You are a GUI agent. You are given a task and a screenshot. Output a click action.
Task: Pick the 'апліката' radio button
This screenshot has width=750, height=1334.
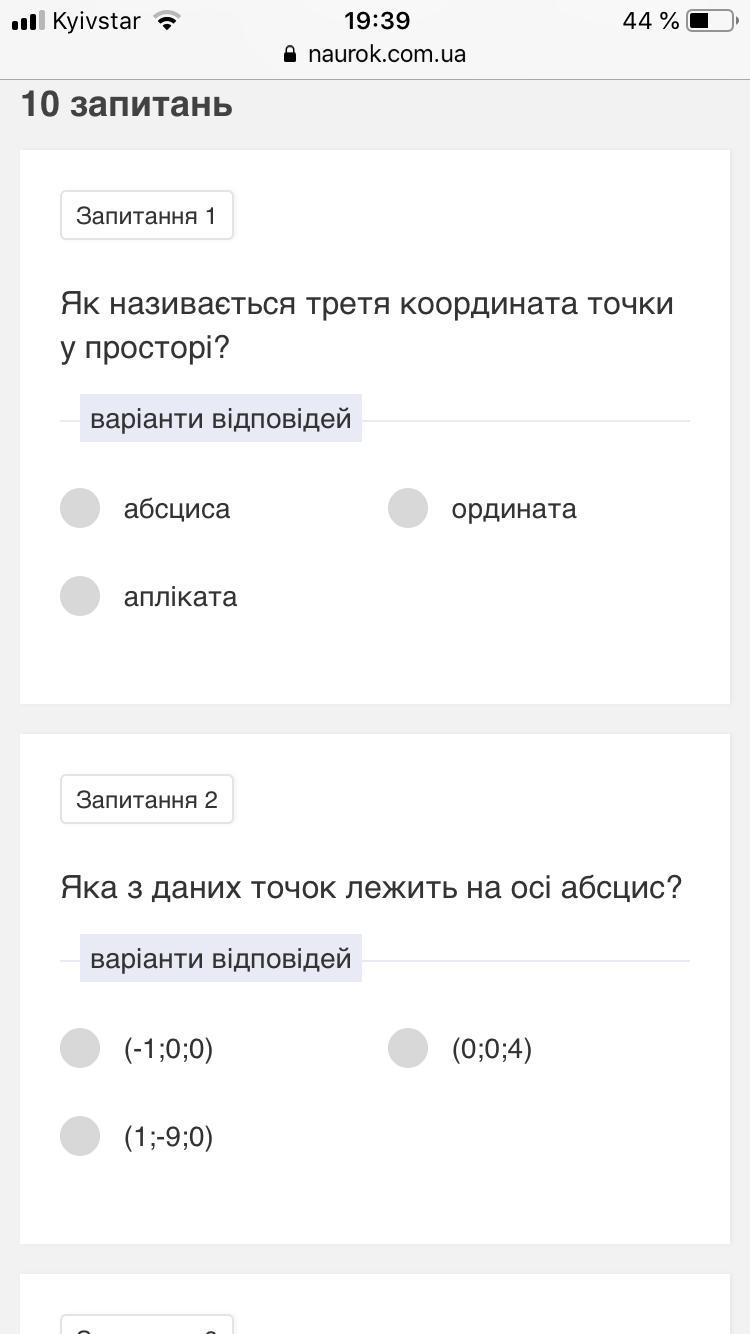[x=80, y=596]
